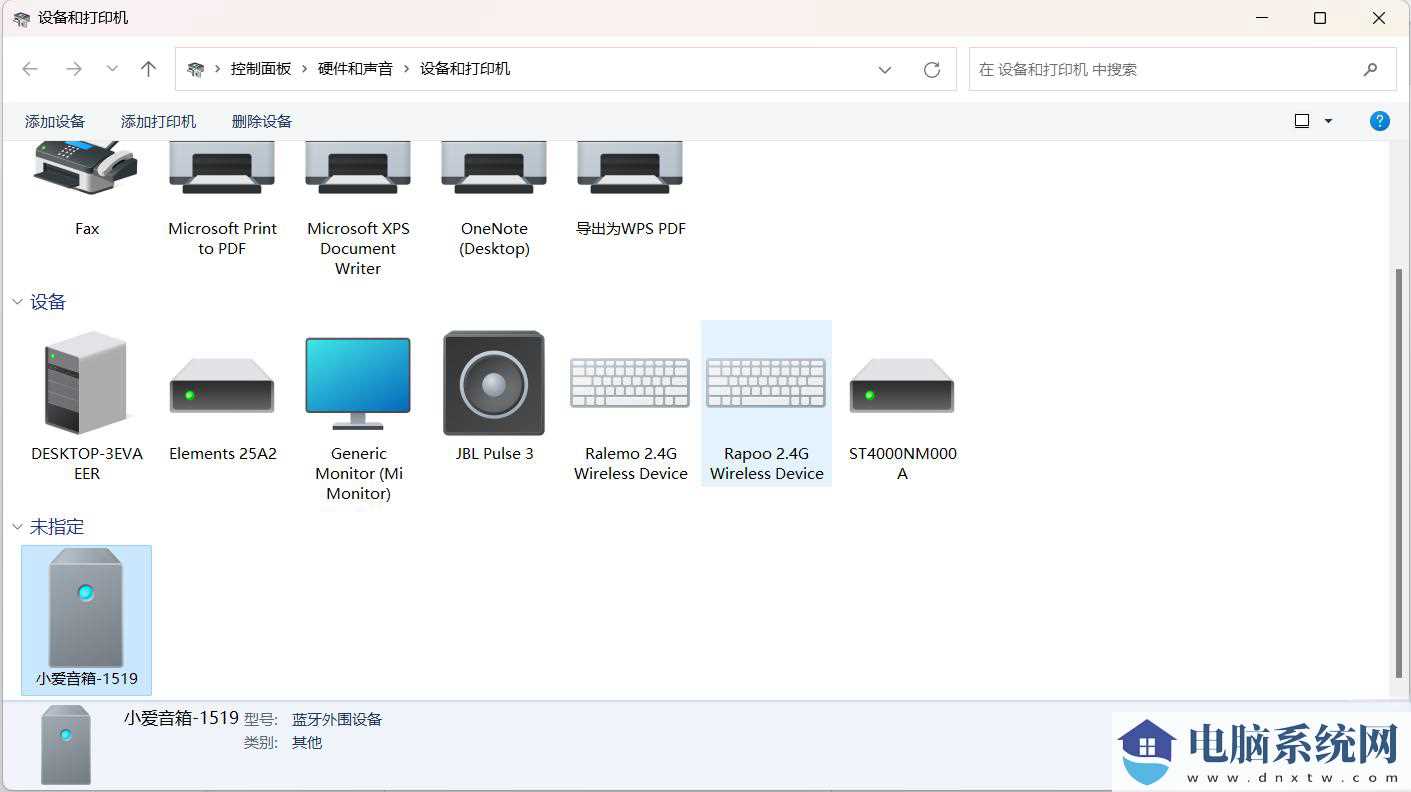The height and width of the screenshot is (792, 1411).
Task: Select the DESKTOP-3EVAEER computer icon
Action: pyautogui.click(x=86, y=383)
